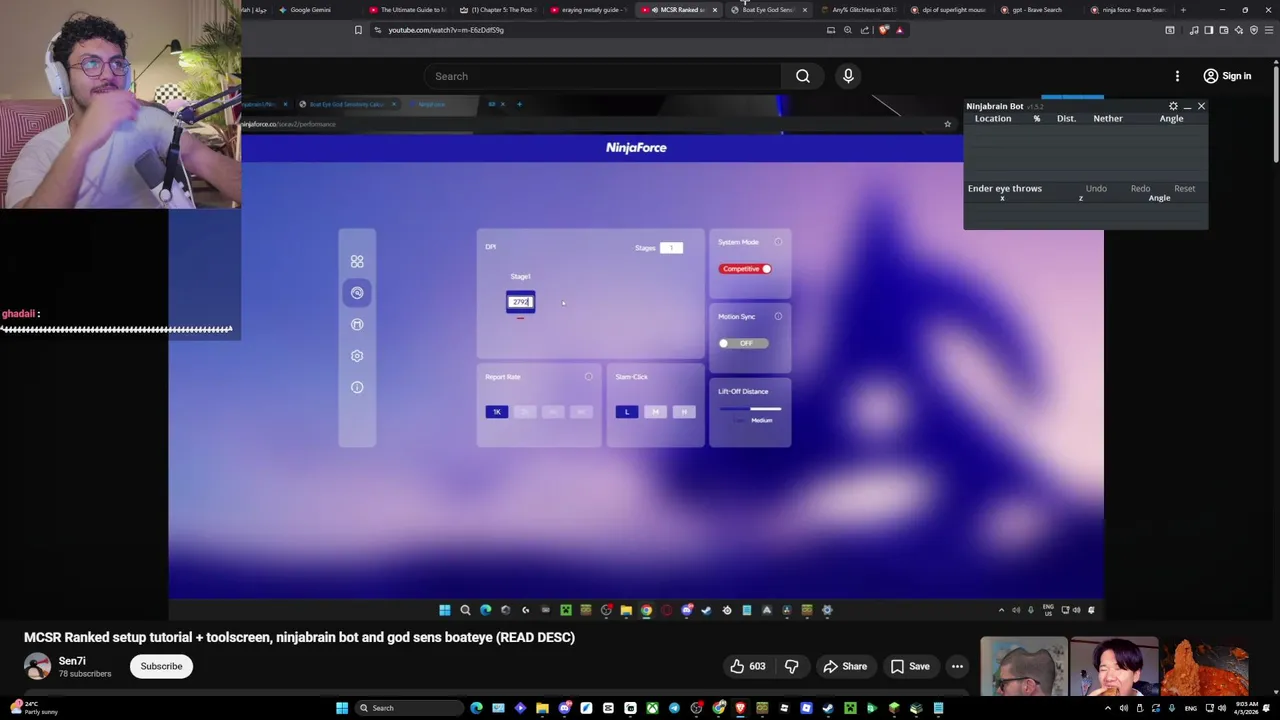Open more actions menu beside Save

(957, 666)
